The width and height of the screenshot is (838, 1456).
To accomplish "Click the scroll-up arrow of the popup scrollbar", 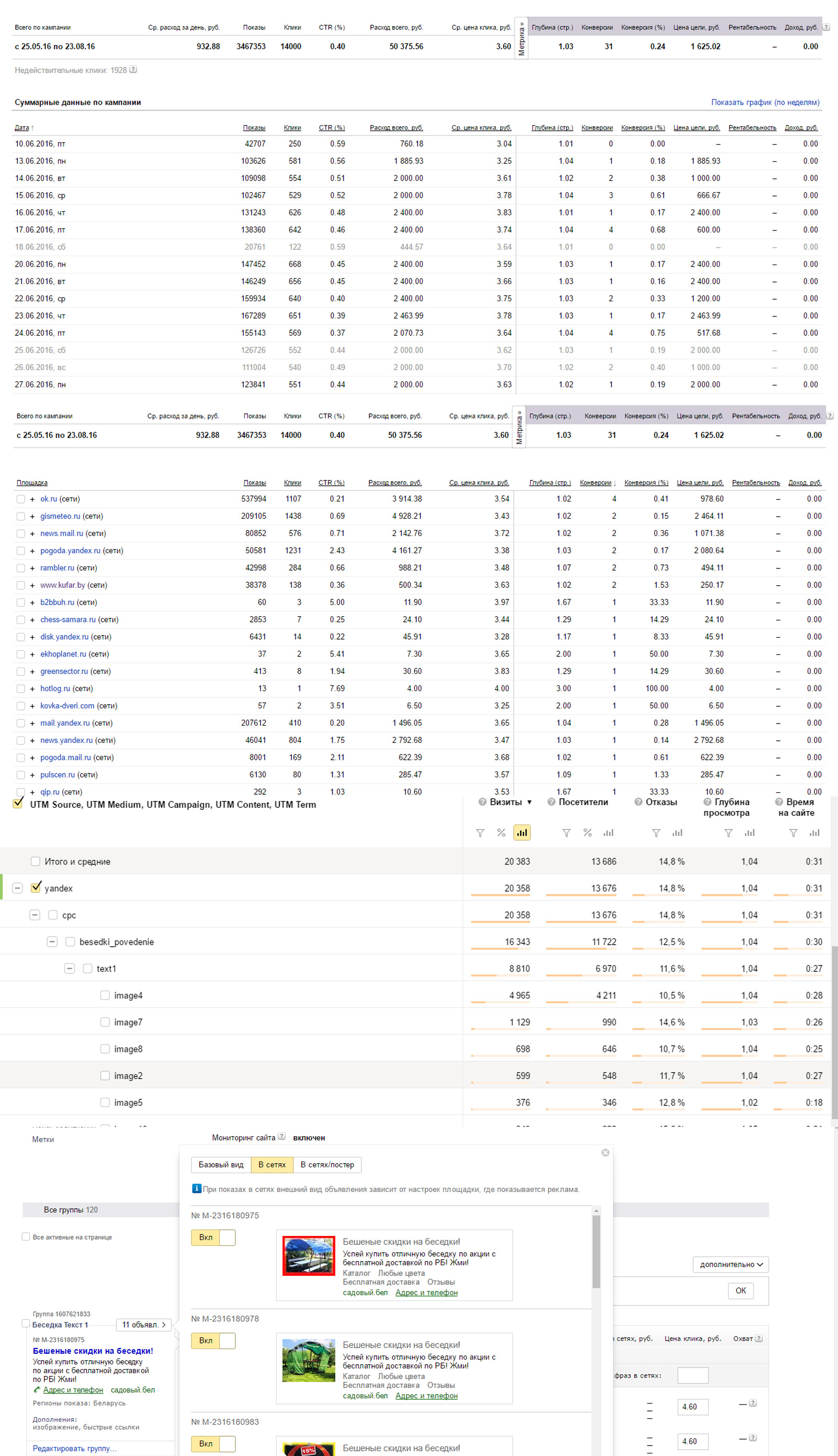I will (596, 1211).
